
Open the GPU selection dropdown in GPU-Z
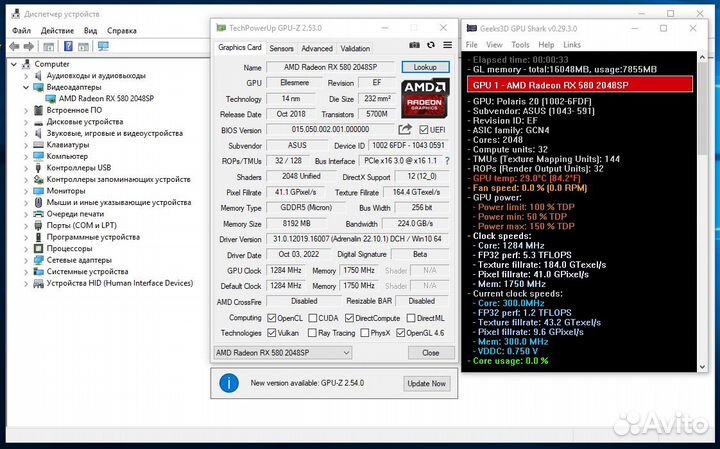283,353
